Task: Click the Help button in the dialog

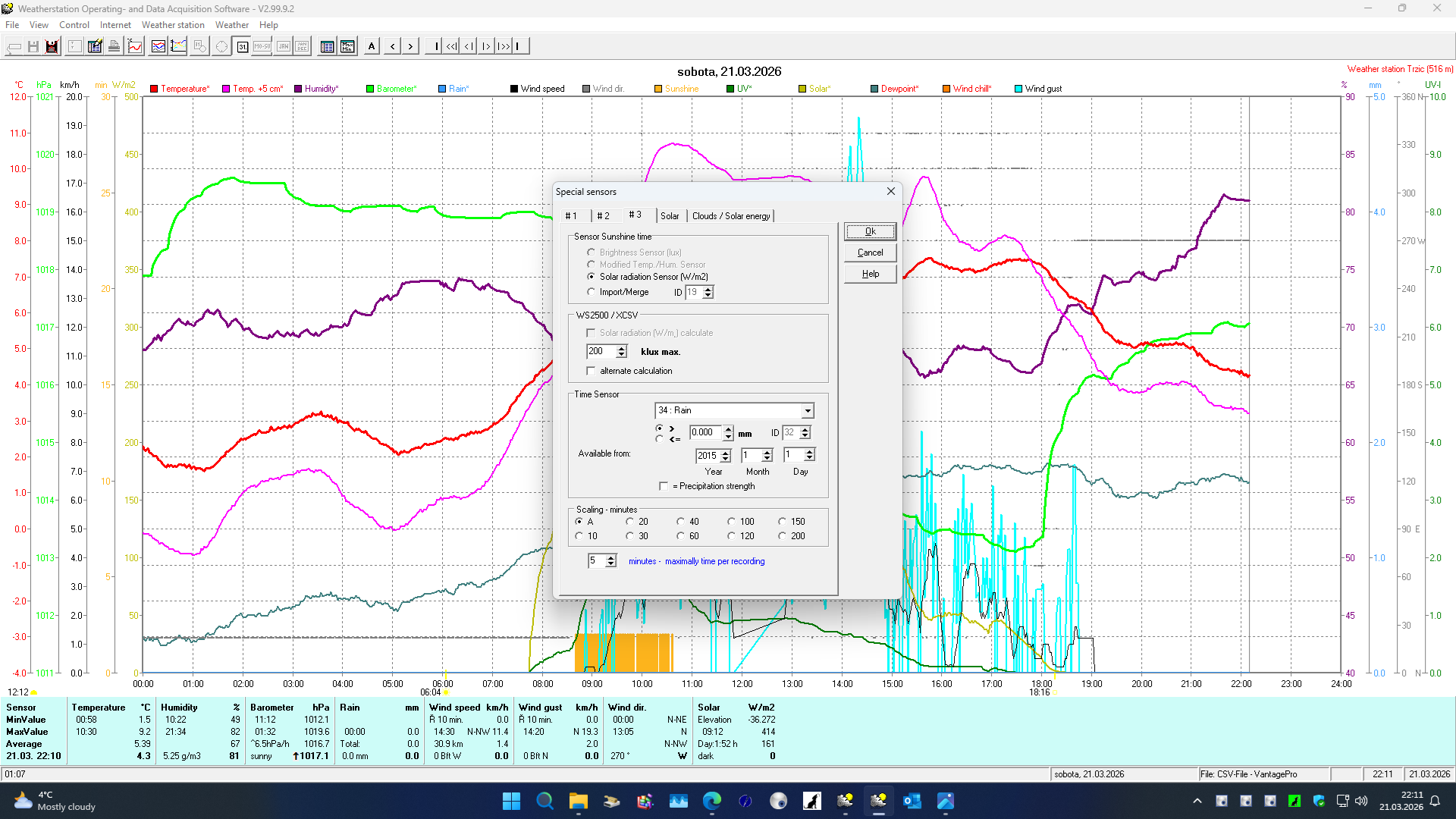Action: pyautogui.click(x=869, y=273)
